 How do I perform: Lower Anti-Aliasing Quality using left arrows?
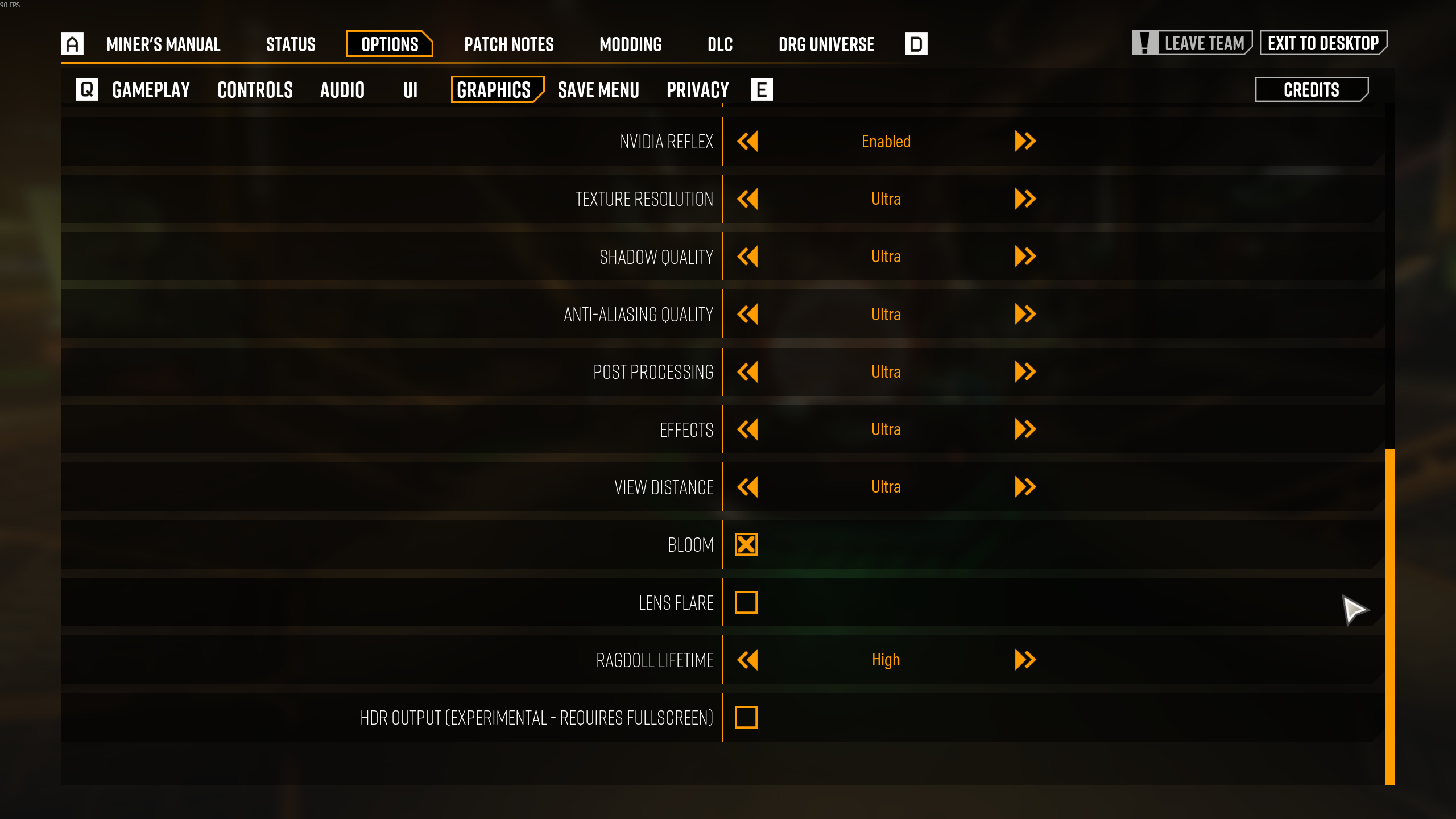point(747,315)
